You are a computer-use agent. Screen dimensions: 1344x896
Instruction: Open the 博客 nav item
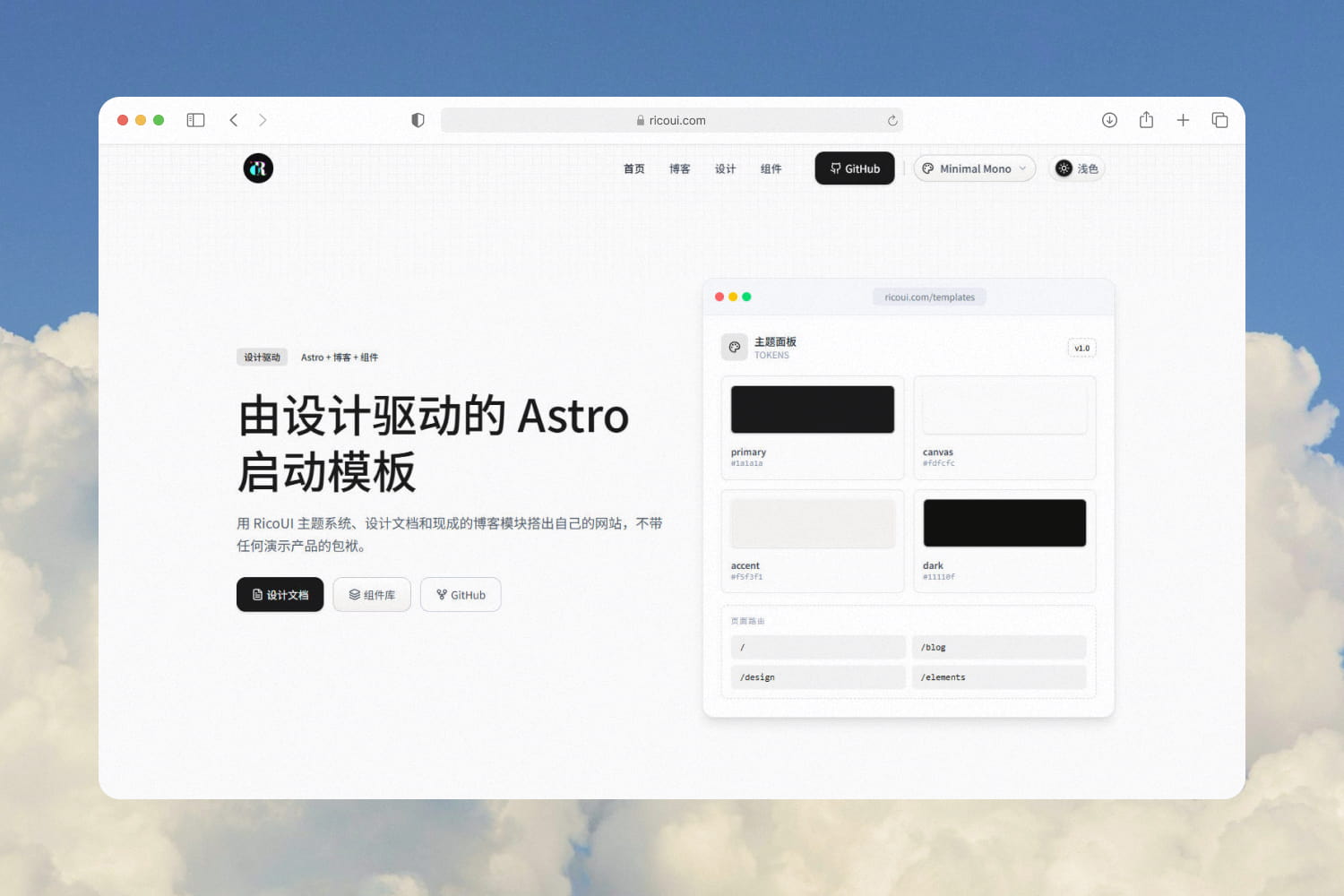click(680, 168)
